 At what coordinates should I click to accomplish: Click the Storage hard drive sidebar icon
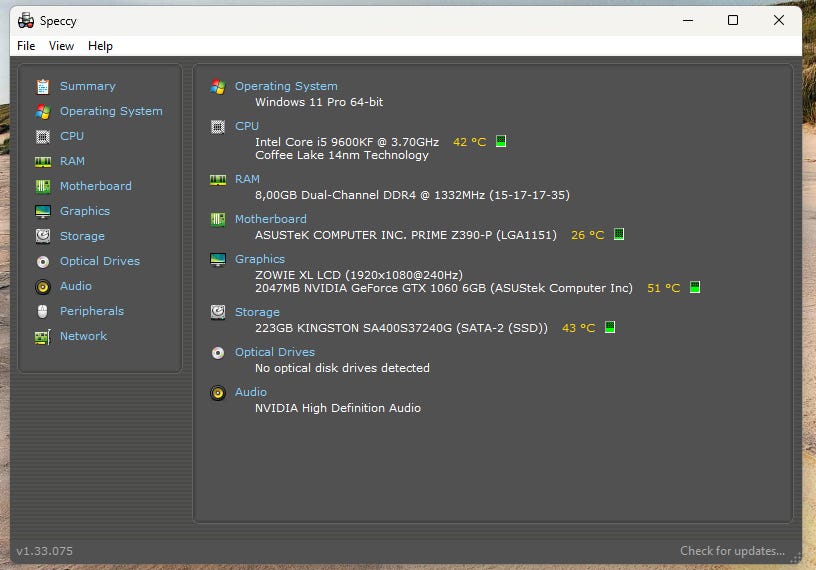43,236
